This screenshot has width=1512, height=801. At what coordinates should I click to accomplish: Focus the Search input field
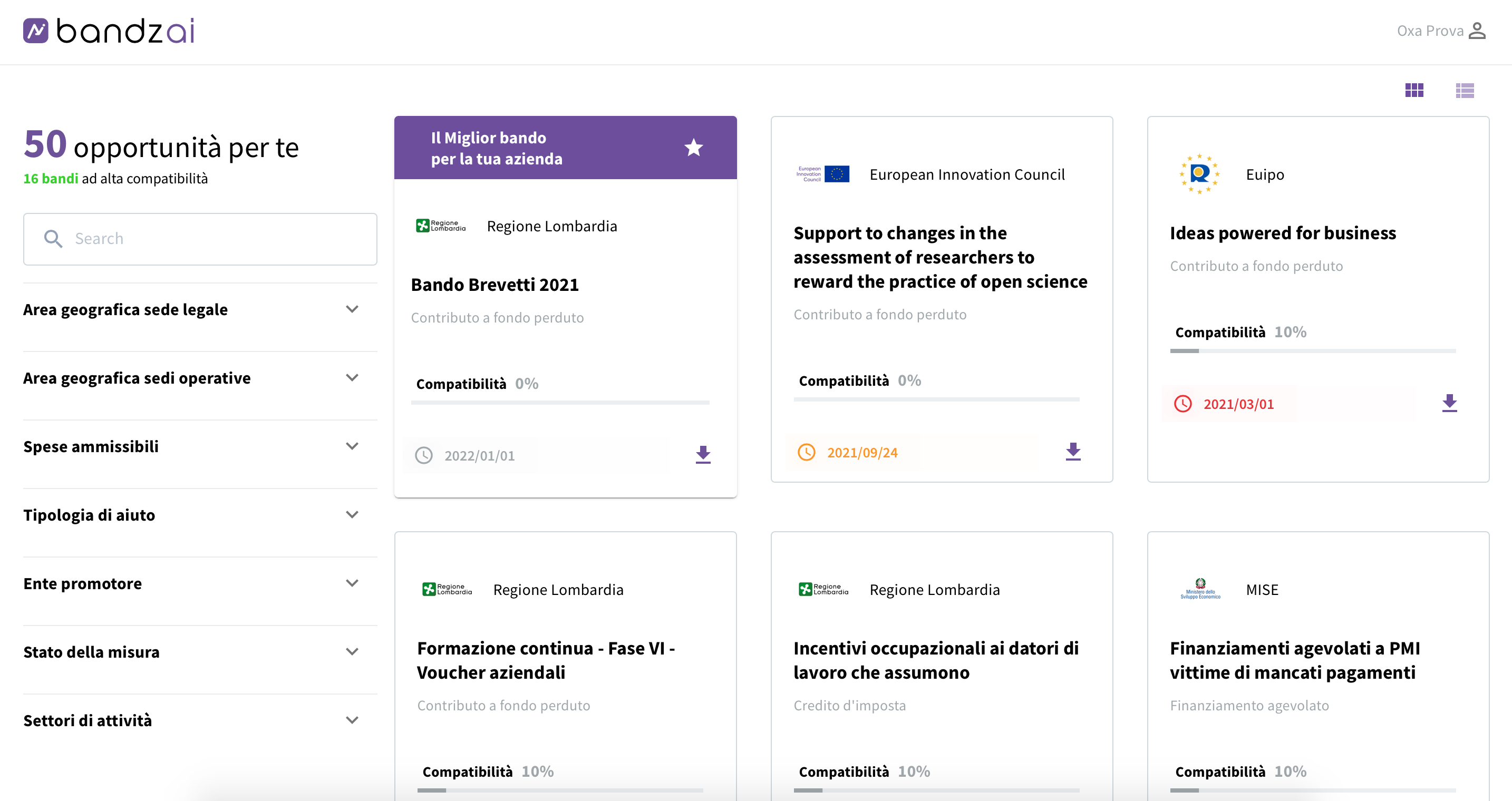click(x=200, y=239)
